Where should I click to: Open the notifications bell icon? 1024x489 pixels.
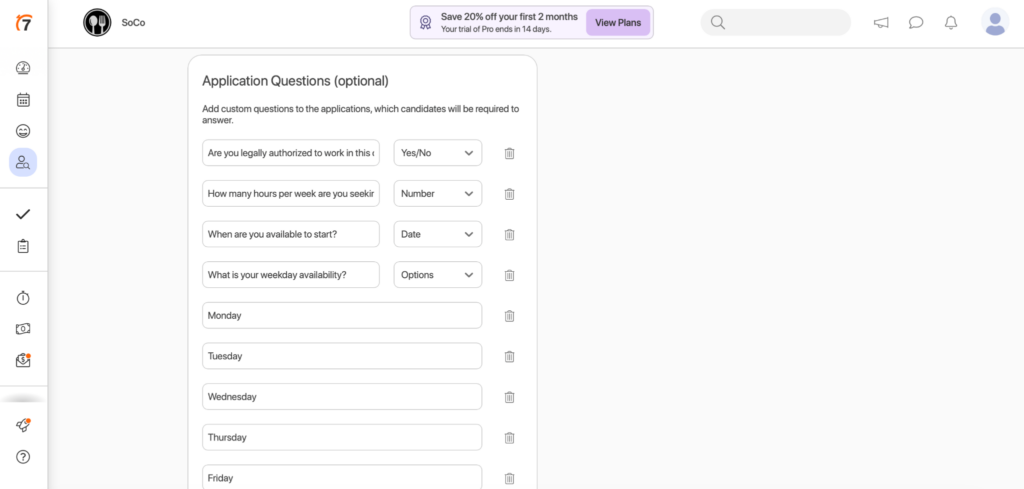tap(952, 23)
